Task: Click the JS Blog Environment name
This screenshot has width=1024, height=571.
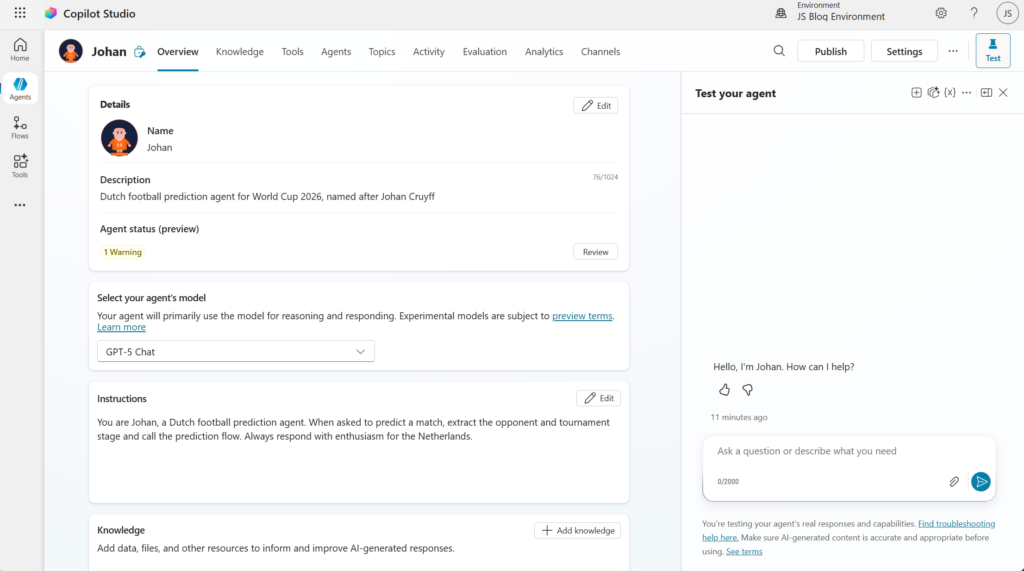Action: 840,17
